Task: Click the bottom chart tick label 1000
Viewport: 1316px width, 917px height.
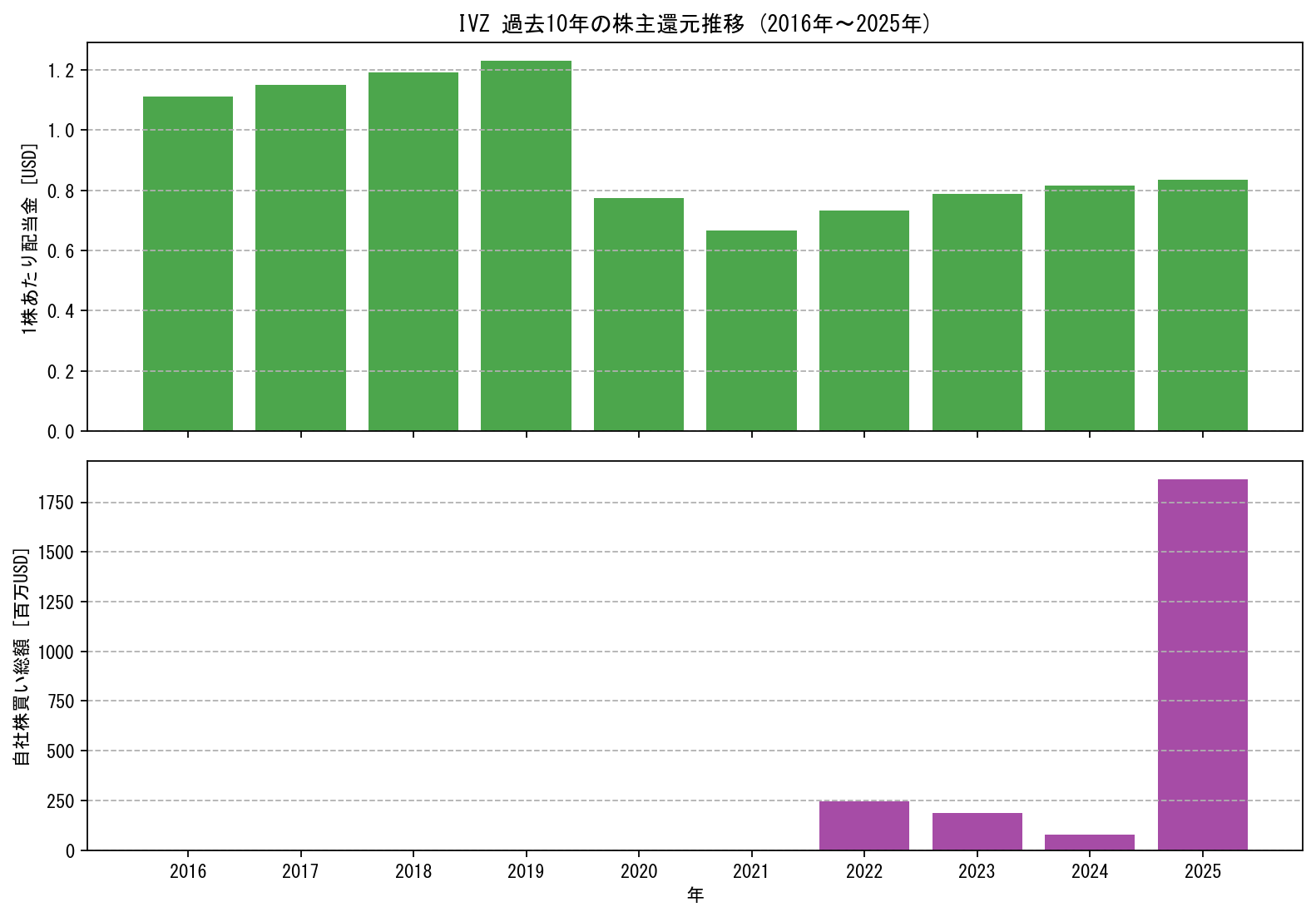Action: (x=57, y=652)
